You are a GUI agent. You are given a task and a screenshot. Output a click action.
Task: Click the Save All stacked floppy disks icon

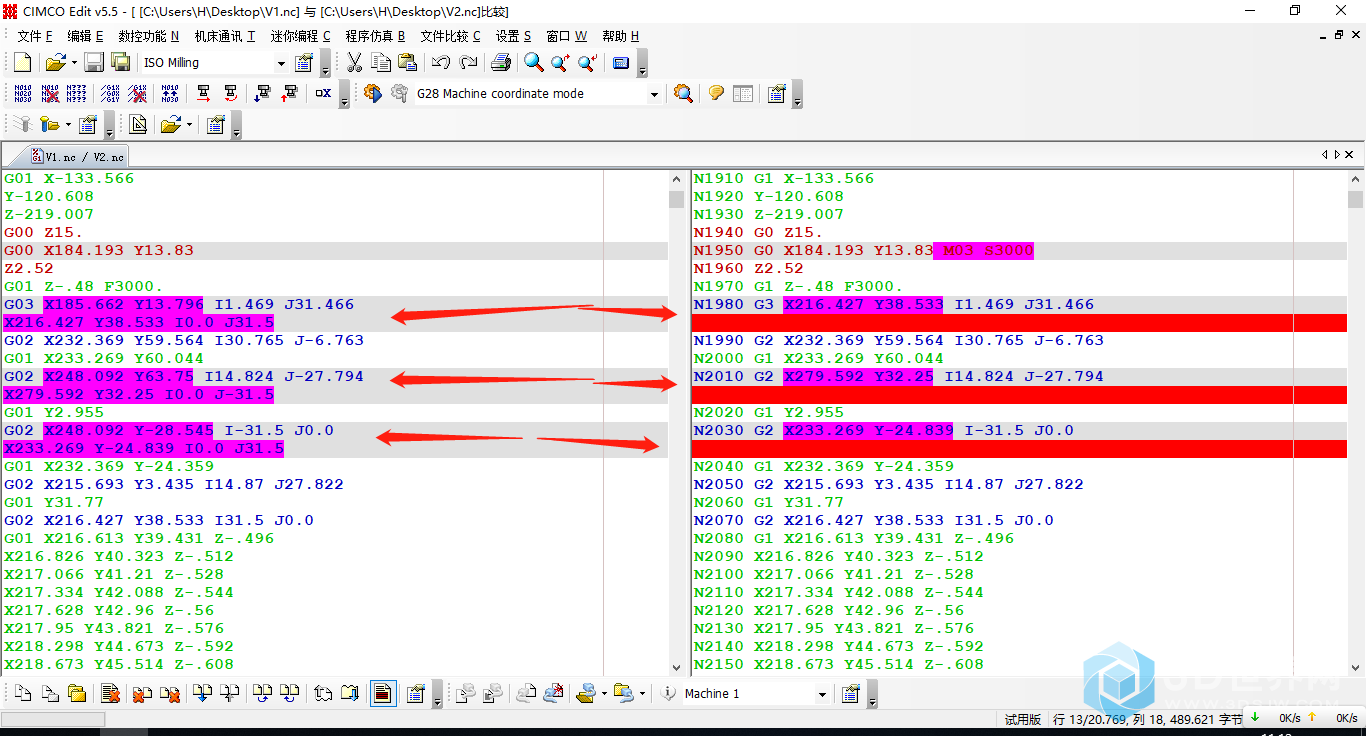tap(120, 62)
